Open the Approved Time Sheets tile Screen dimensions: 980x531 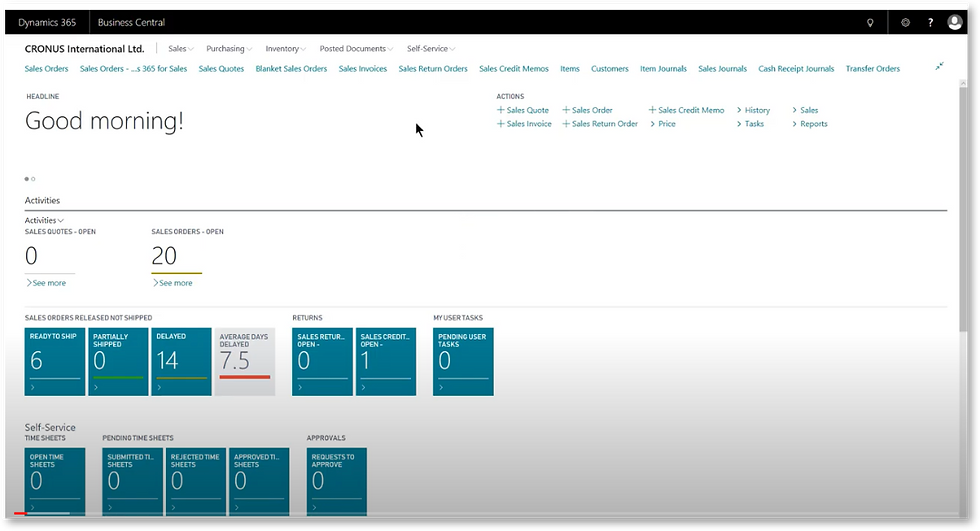(x=259, y=481)
